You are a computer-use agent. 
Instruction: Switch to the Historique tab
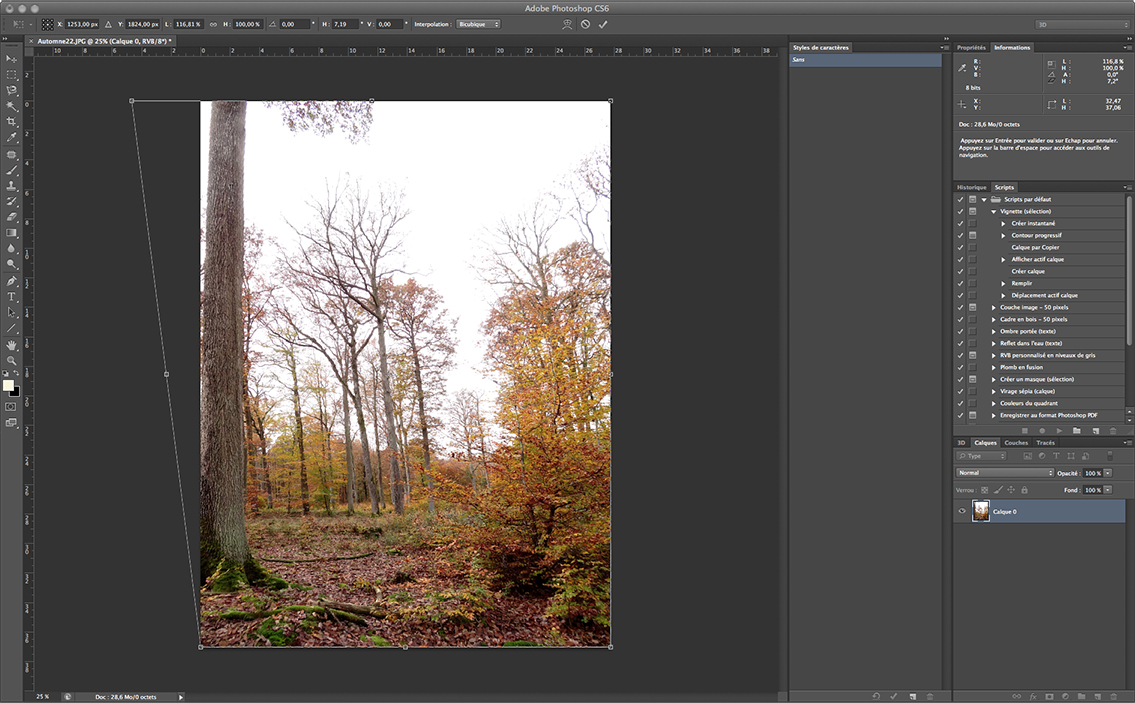click(x=971, y=187)
